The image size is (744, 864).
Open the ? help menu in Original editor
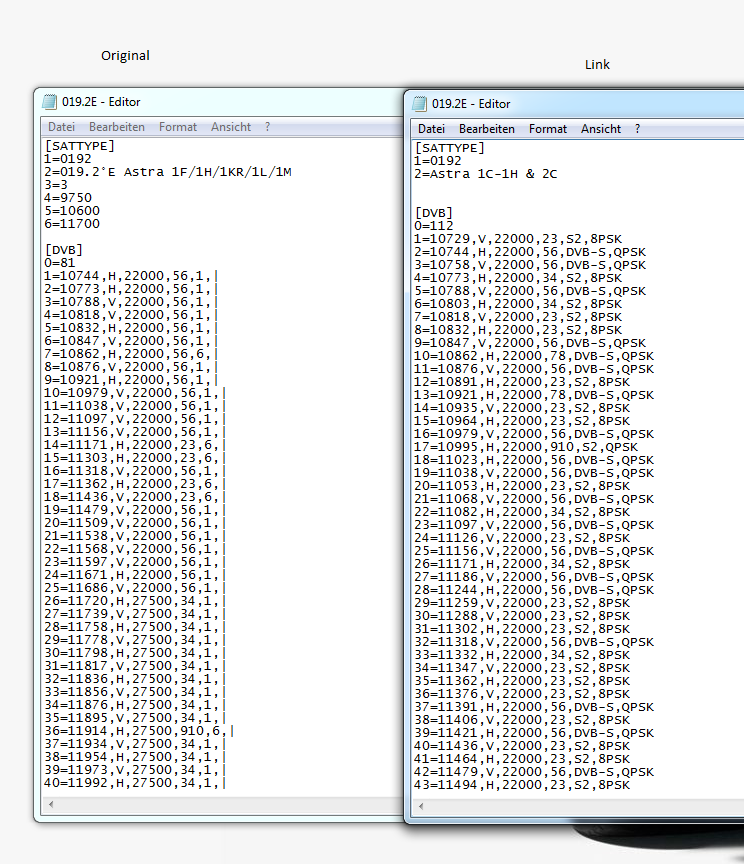tap(267, 127)
